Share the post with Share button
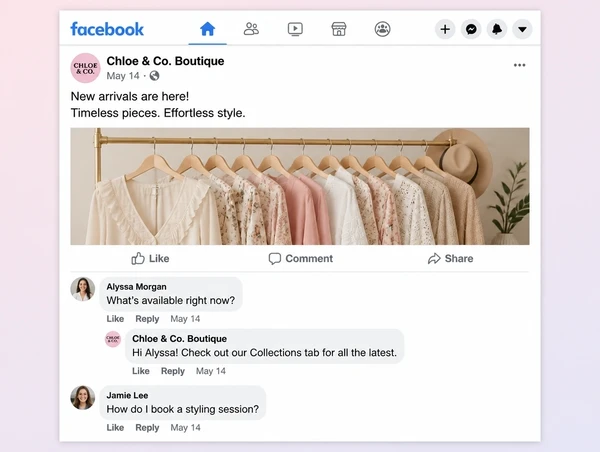This screenshot has width=600, height=452. click(450, 259)
